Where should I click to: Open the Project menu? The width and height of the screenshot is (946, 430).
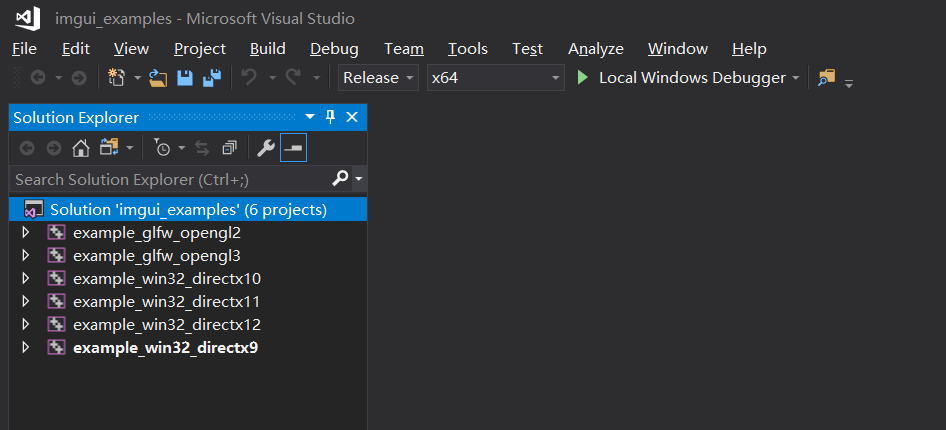(200, 49)
